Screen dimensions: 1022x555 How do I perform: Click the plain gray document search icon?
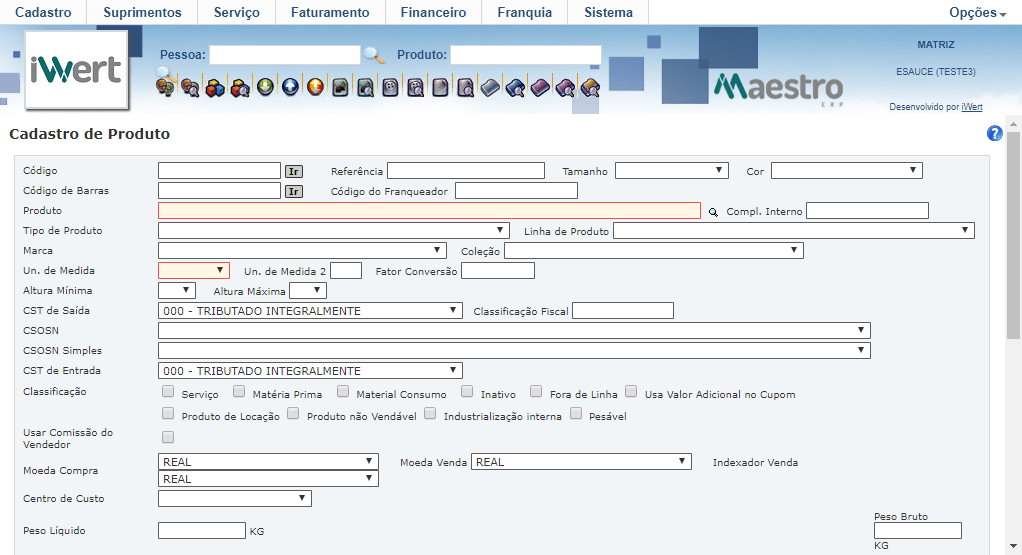pyautogui.click(x=465, y=87)
